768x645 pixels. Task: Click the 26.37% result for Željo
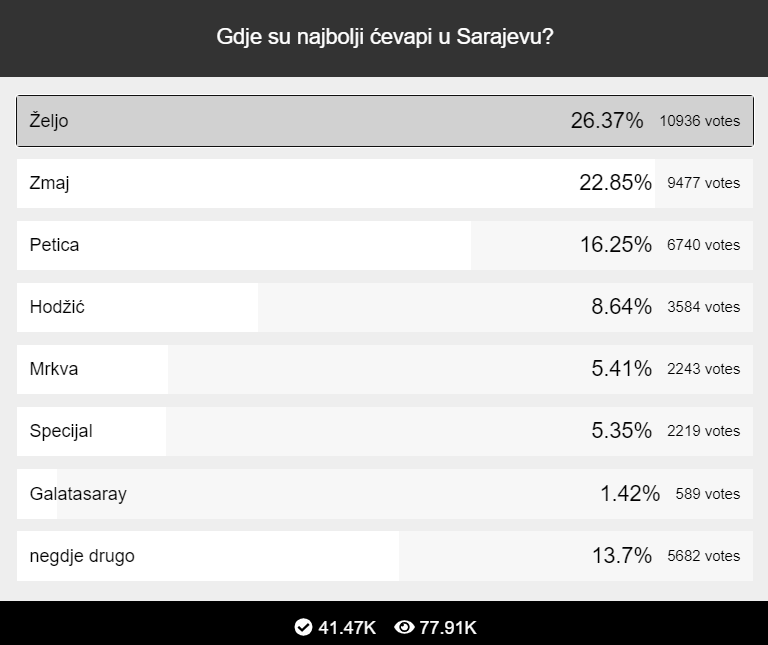(607, 121)
